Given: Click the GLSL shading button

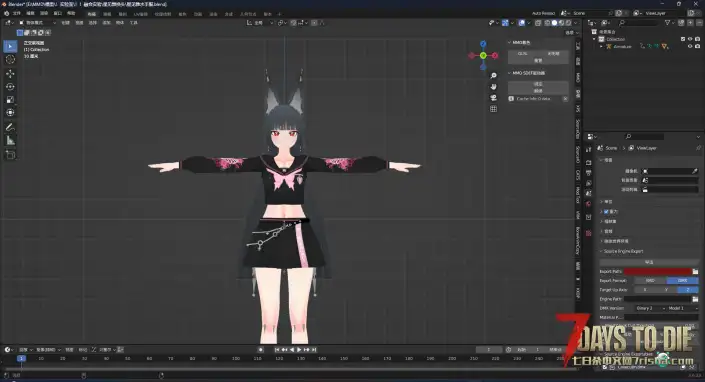Looking at the screenshot, I should [x=522, y=53].
